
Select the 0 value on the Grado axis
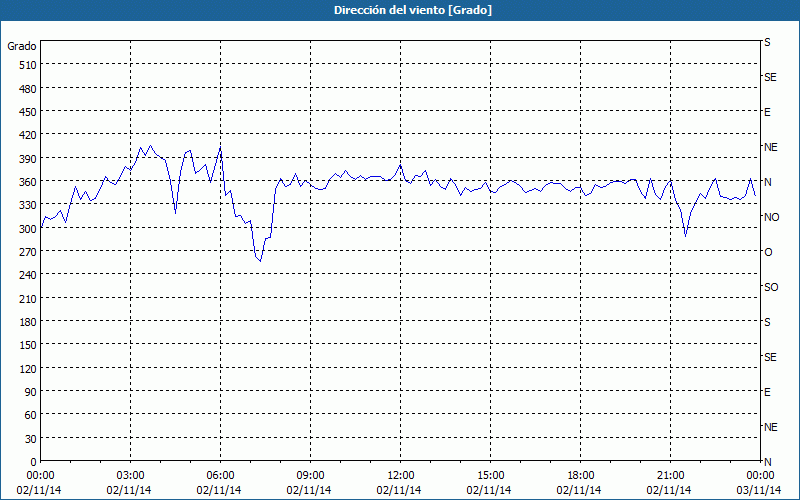[x=34, y=462]
